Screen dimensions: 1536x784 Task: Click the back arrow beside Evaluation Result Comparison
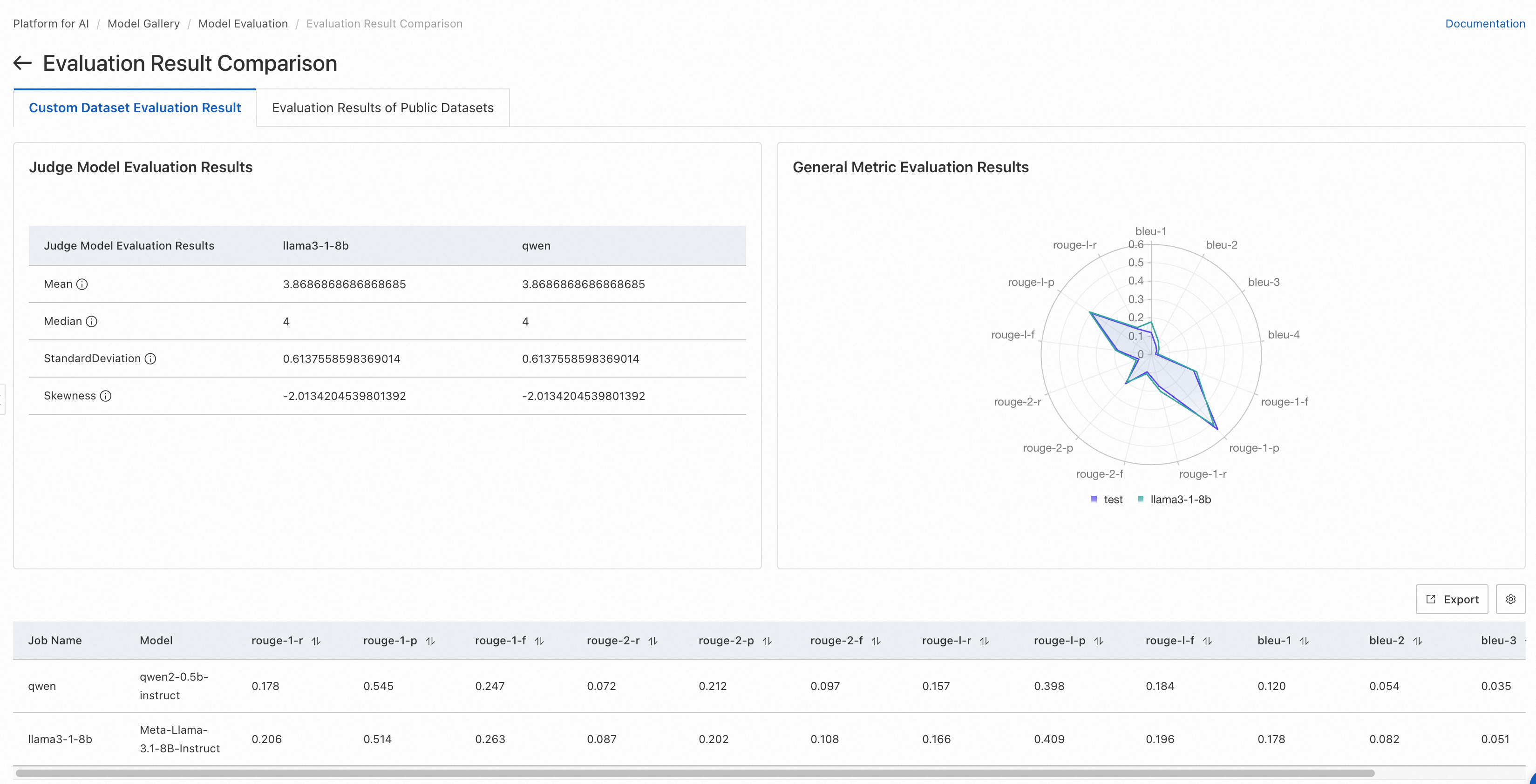pos(23,62)
